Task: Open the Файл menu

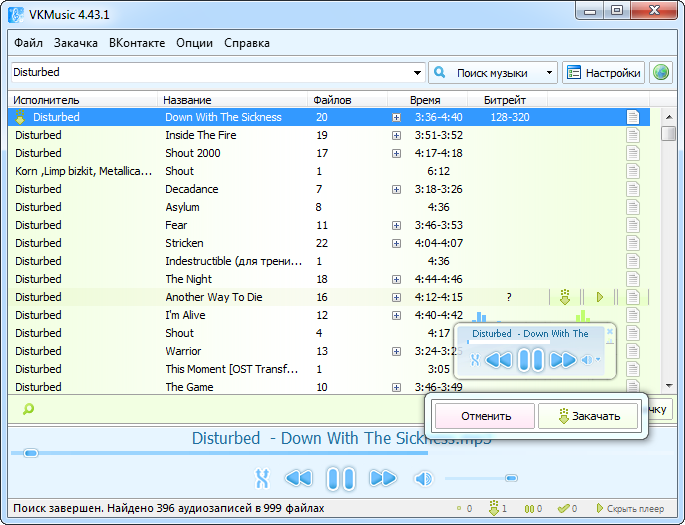Action: pos(28,43)
